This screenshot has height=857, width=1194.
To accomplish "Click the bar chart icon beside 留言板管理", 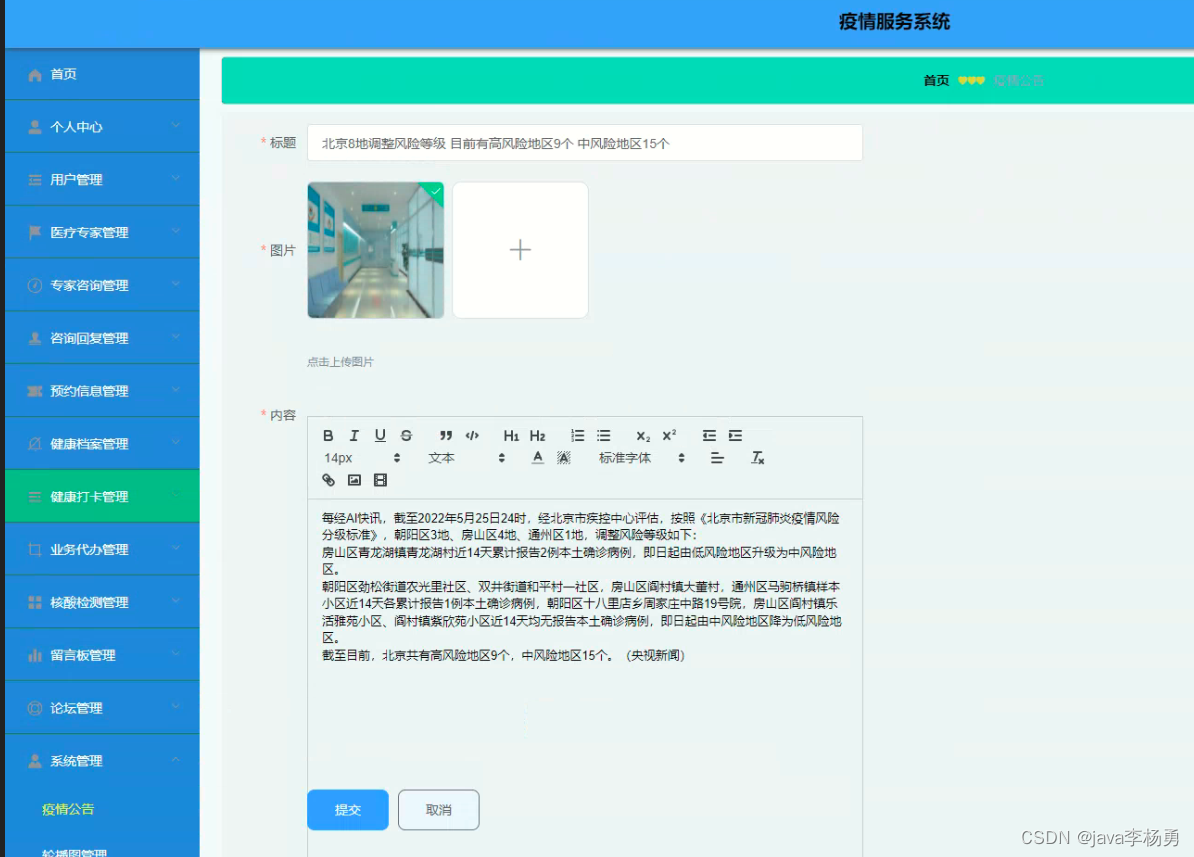I will point(34,655).
